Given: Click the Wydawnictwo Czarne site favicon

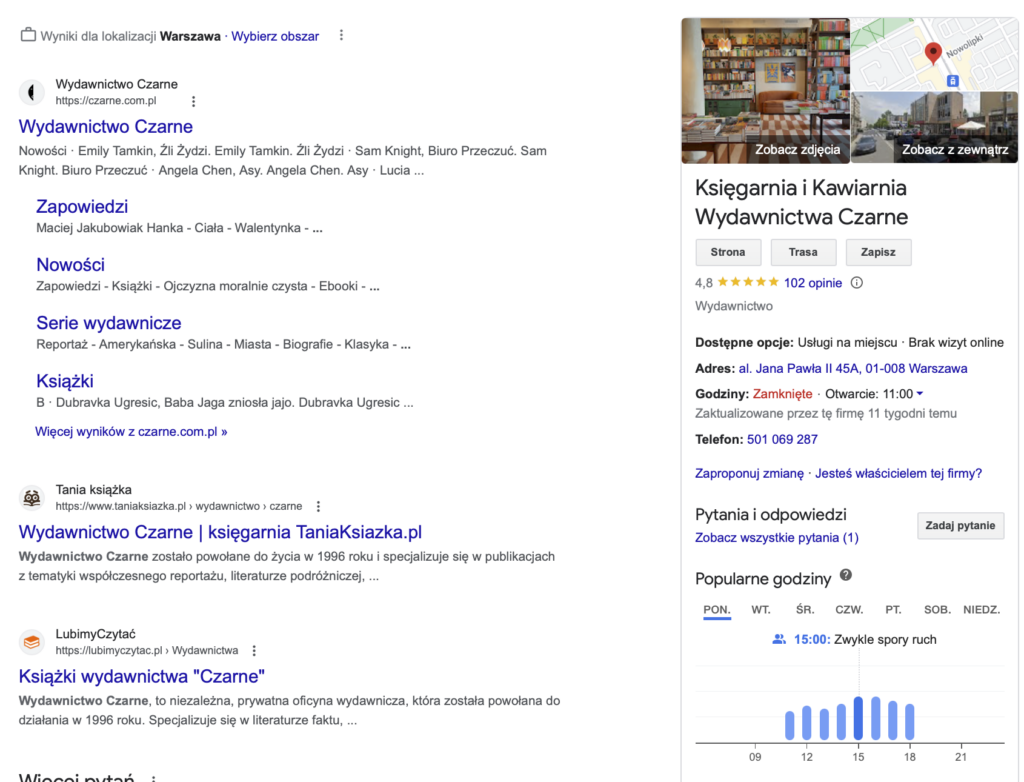Looking at the screenshot, I should [x=32, y=92].
